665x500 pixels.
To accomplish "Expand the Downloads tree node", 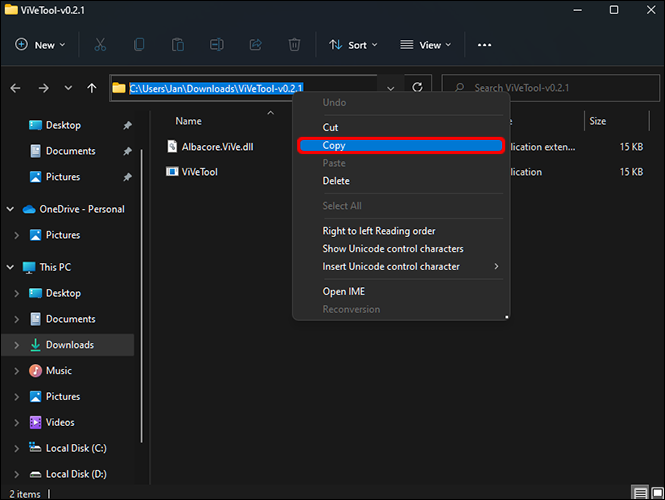I will pyautogui.click(x=16, y=345).
